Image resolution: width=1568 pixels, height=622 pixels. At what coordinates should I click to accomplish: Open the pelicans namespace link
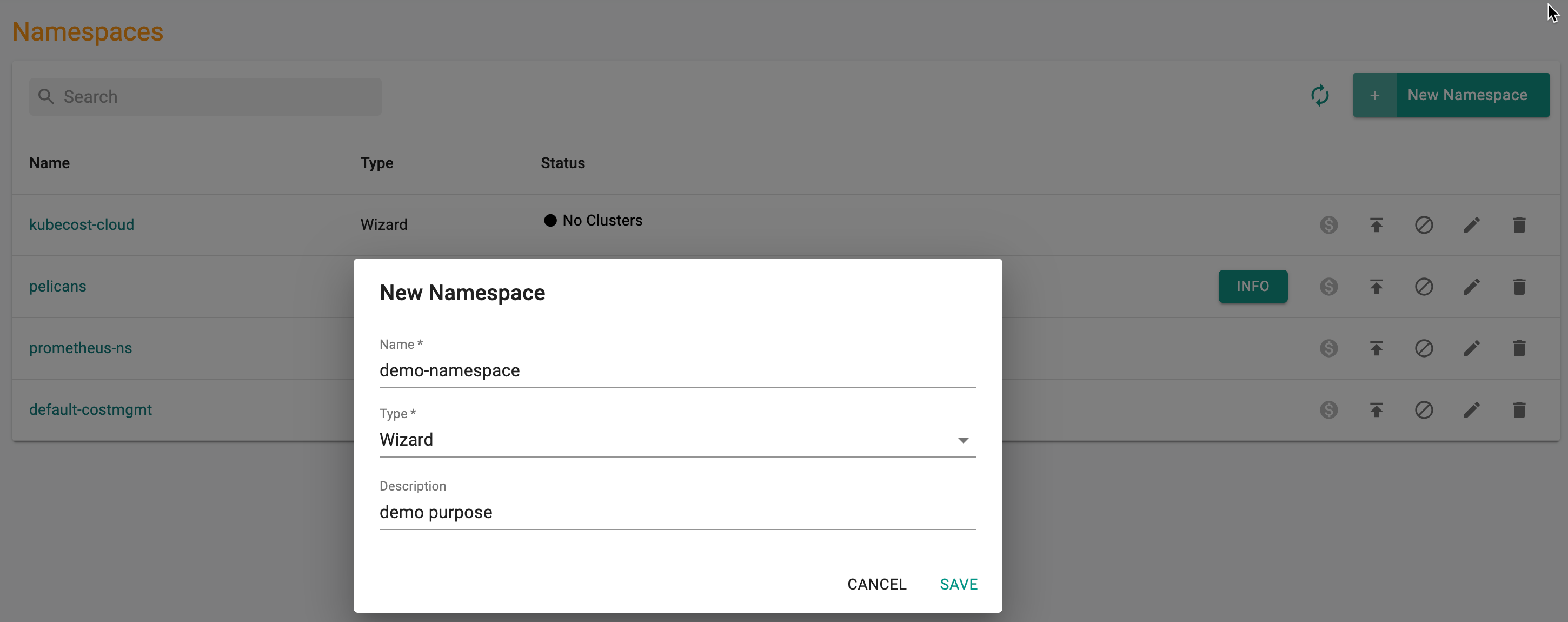(x=58, y=286)
